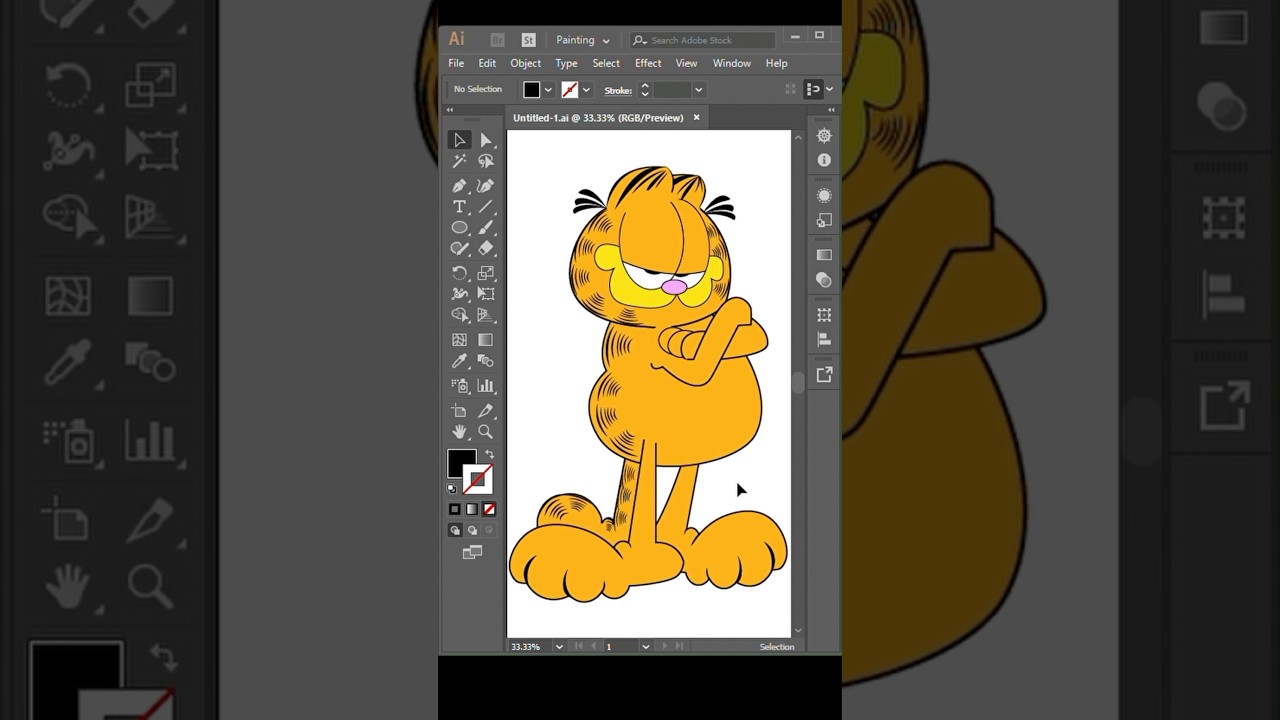Pick the Line Segment tool
This screenshot has width=1280, height=720.
(x=485, y=207)
